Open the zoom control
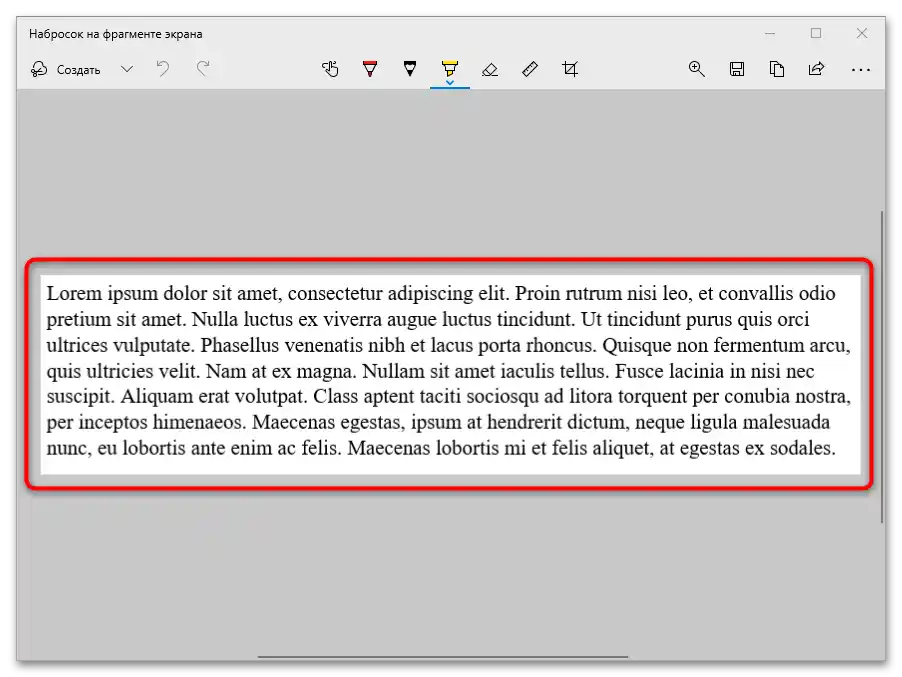 (x=697, y=69)
